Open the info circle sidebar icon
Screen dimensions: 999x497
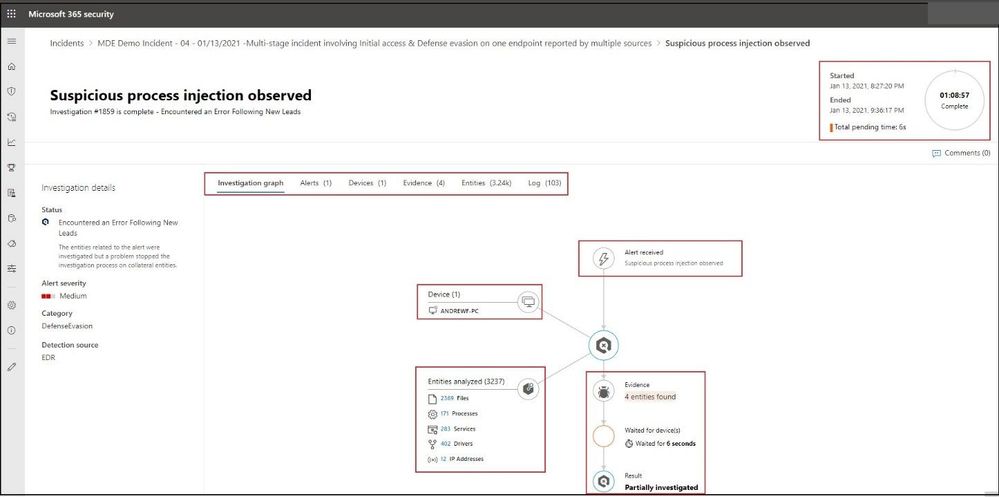11,331
